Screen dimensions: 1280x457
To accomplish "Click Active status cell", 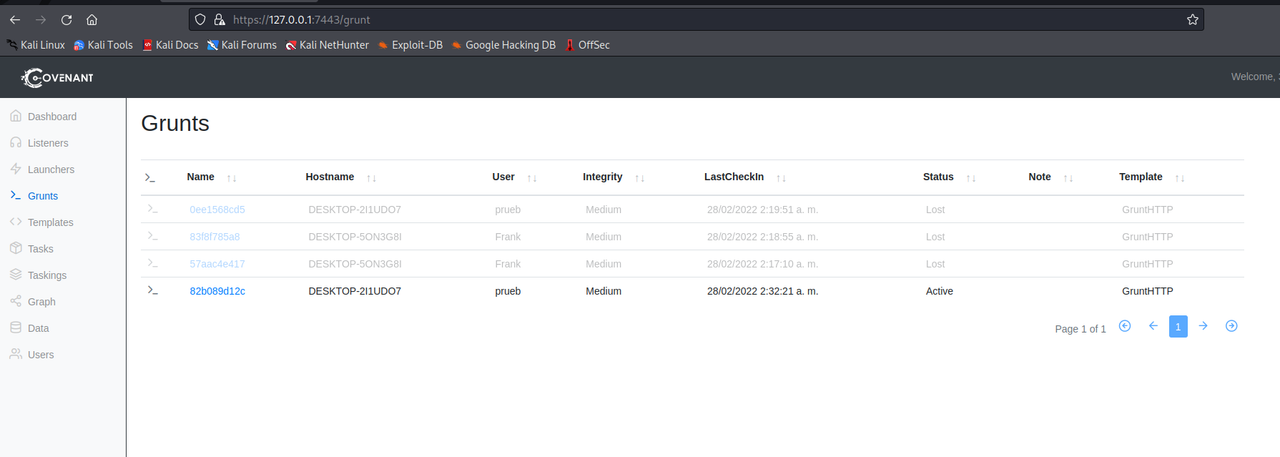I will tap(940, 291).
